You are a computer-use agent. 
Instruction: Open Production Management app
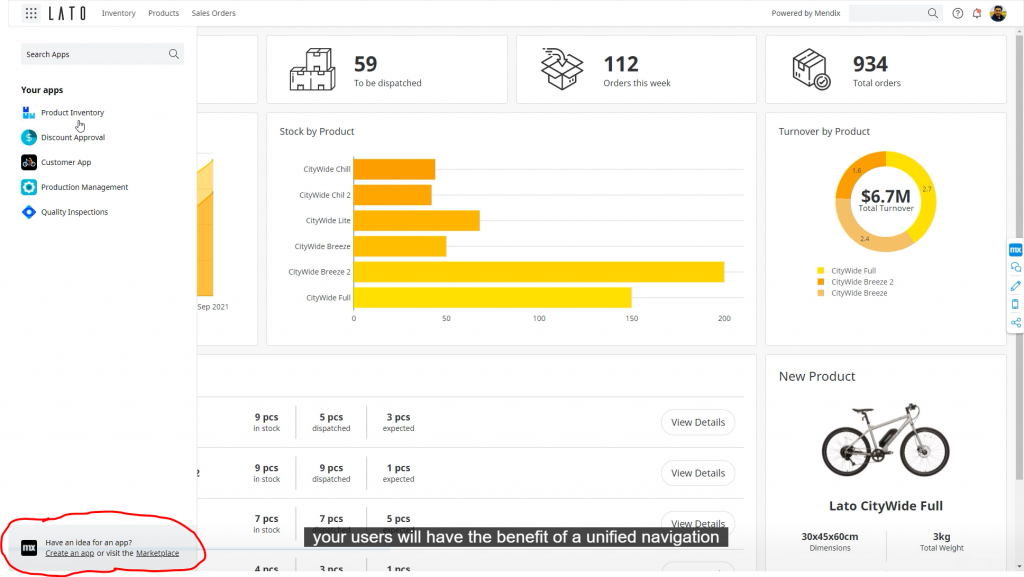pyautogui.click(x=84, y=187)
